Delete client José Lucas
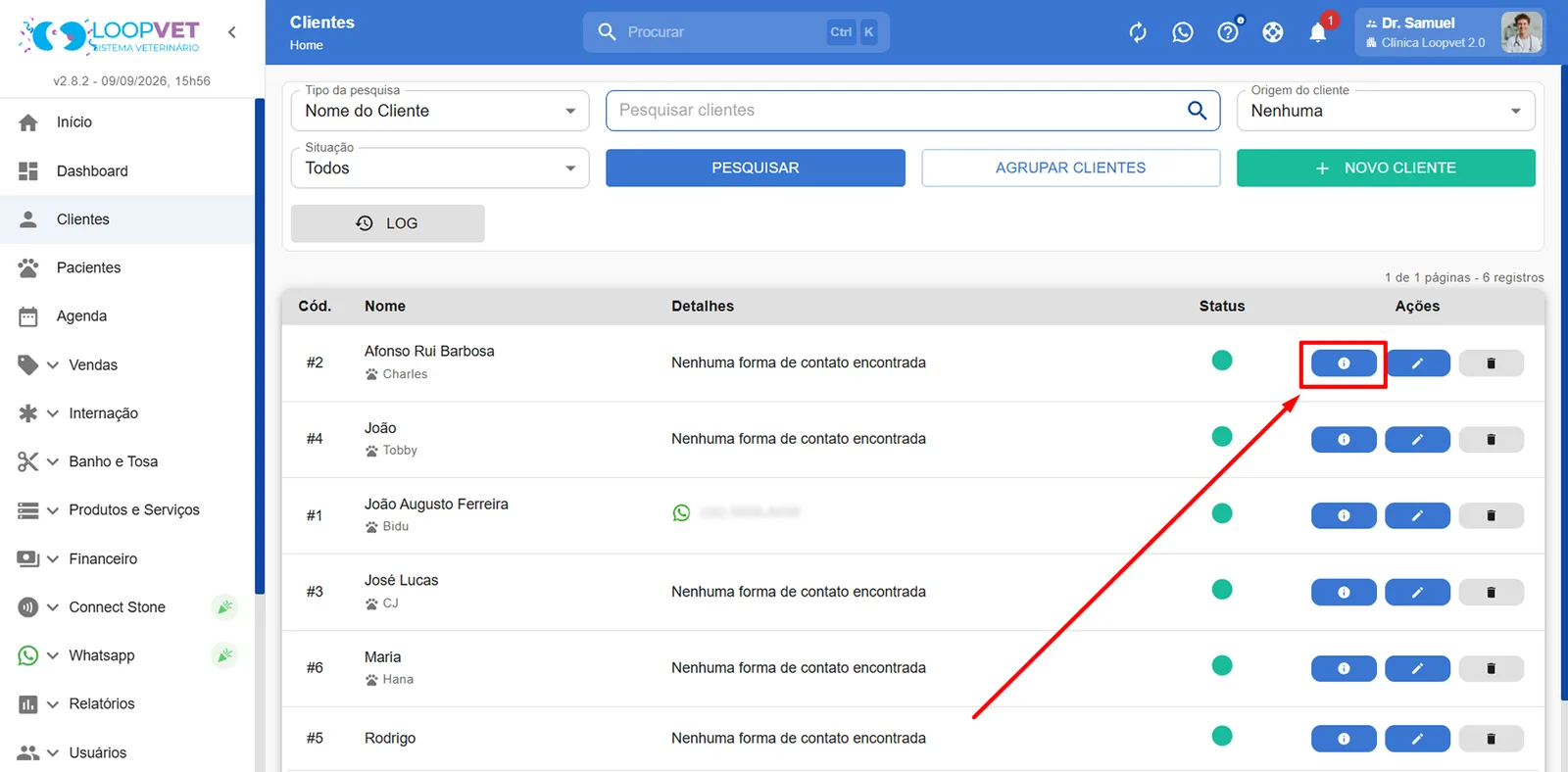Viewport: 1568px width, 772px height. 1491,593
